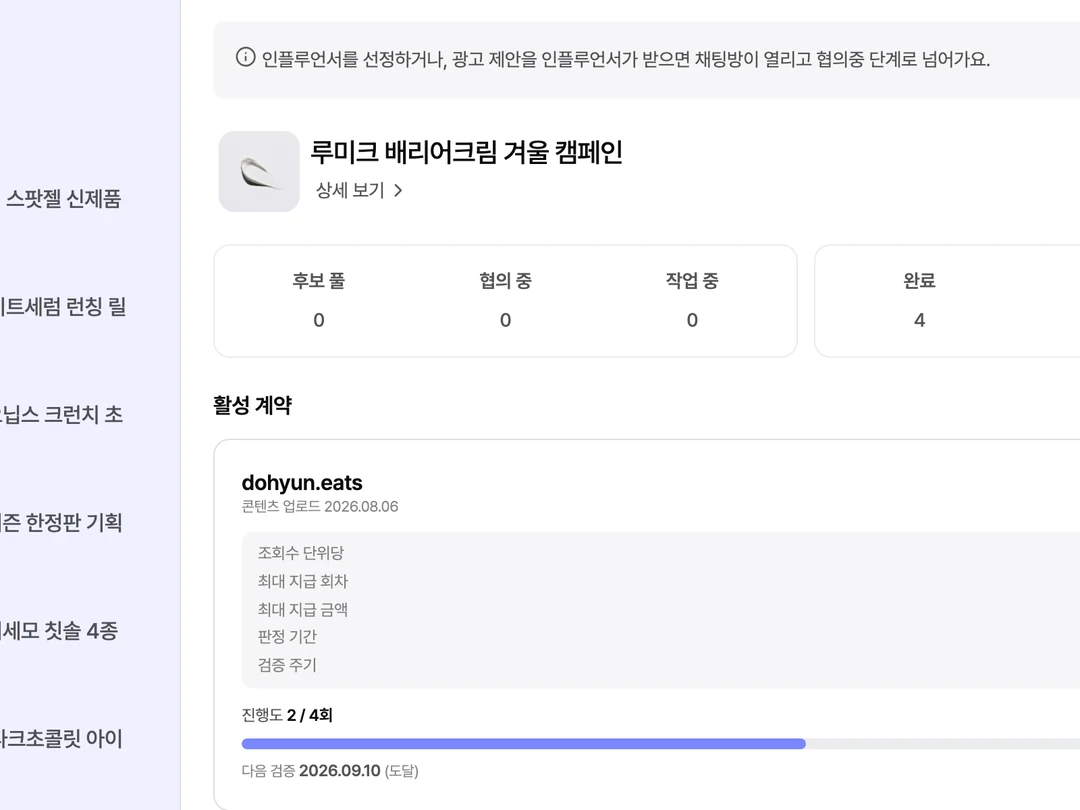The width and height of the screenshot is (1080, 810).
Task: Open the 트세럼 런칭 릴 sidebar campaign
Action: pos(63,307)
